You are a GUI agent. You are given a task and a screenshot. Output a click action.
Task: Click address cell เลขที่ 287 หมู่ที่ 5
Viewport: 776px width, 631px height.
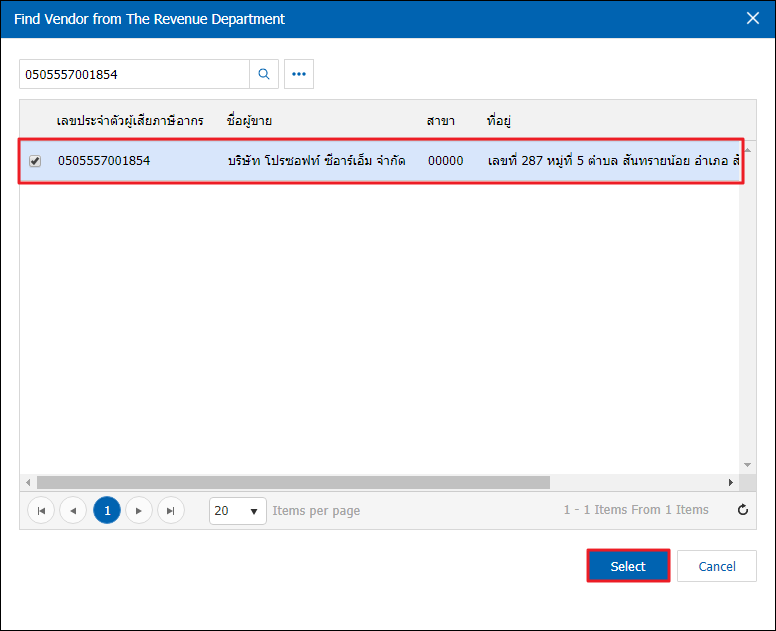pos(614,161)
